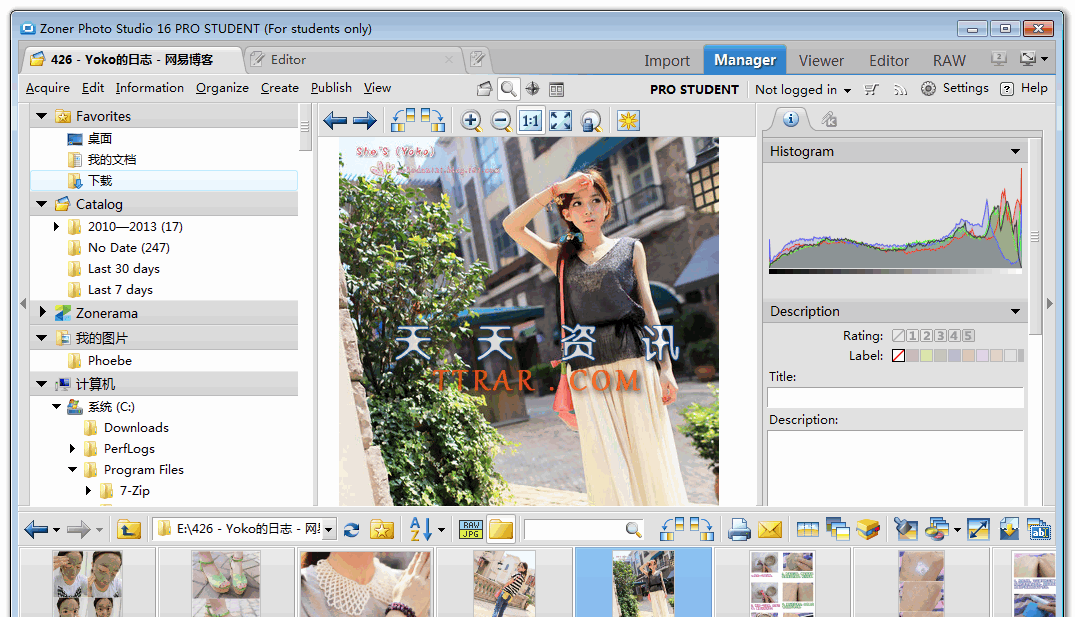
Task: Click the Title input field
Action: pyautogui.click(x=895, y=397)
